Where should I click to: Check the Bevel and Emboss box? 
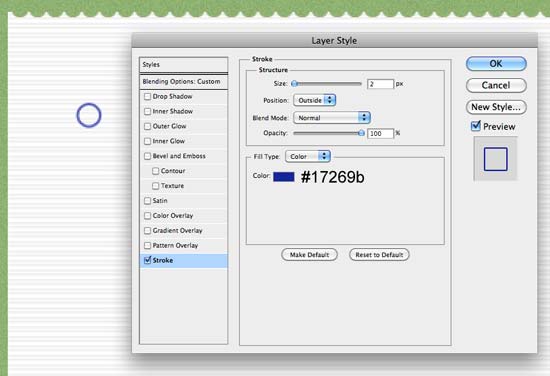coord(147,156)
